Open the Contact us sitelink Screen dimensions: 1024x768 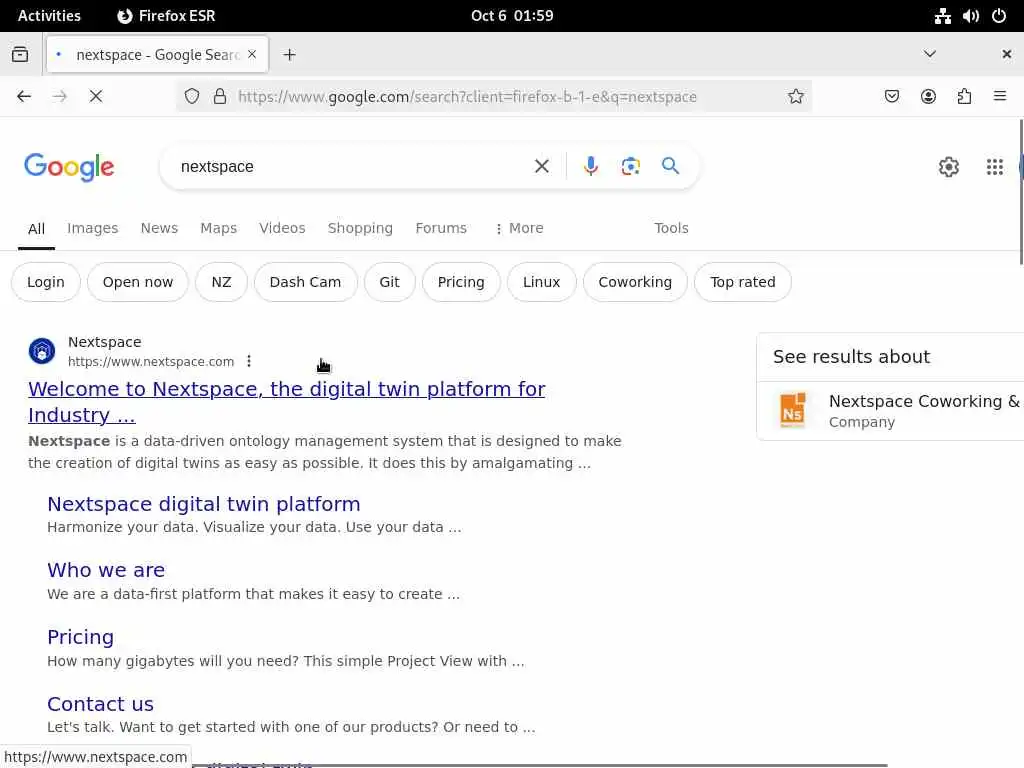click(101, 704)
